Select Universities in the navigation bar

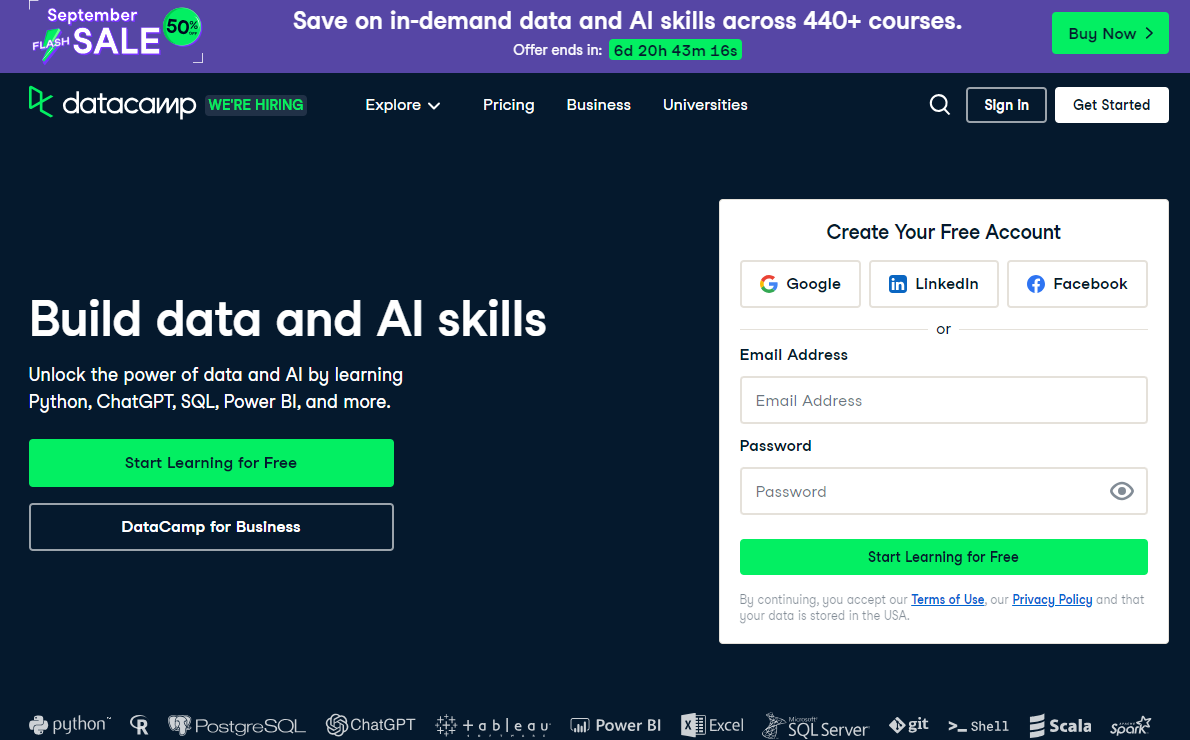(705, 104)
